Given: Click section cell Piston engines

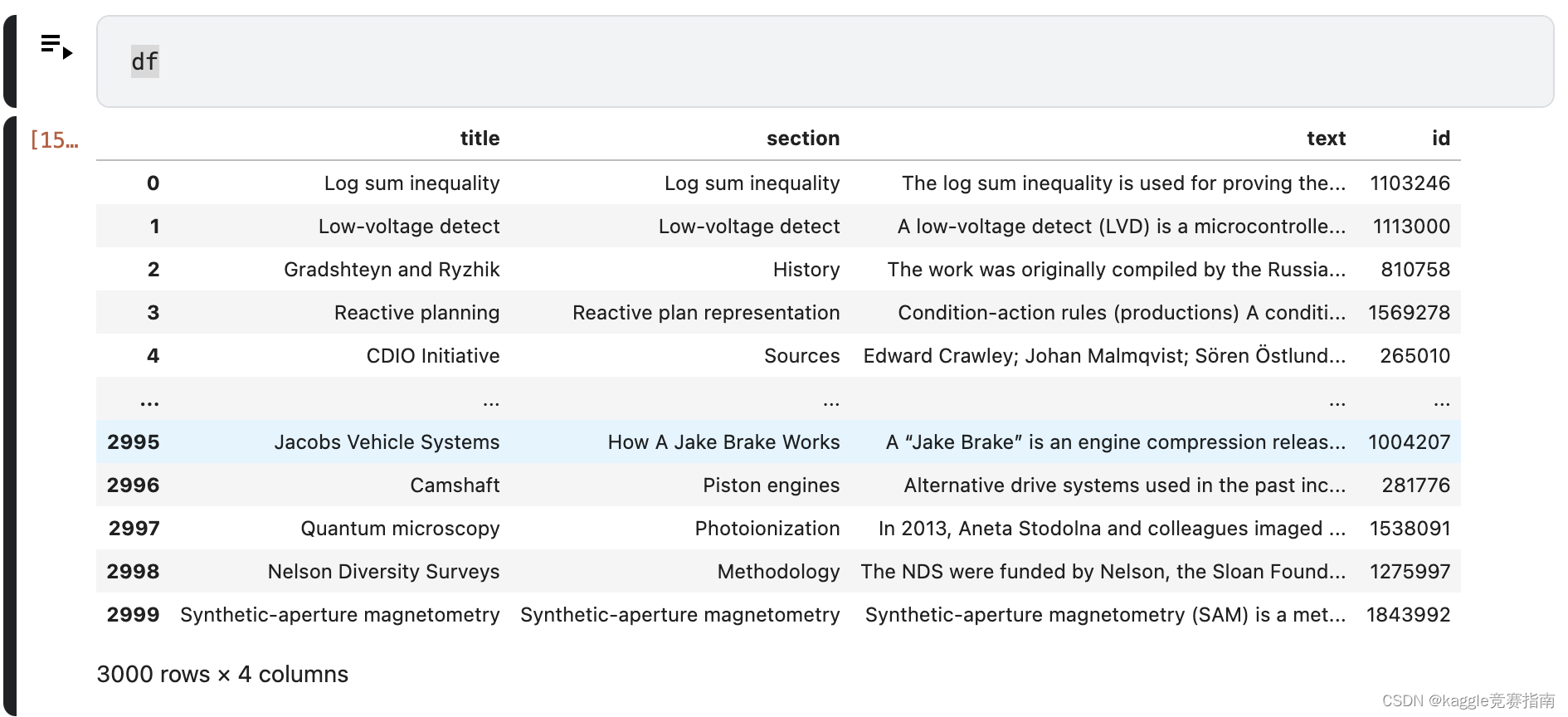Looking at the screenshot, I should click(771, 485).
